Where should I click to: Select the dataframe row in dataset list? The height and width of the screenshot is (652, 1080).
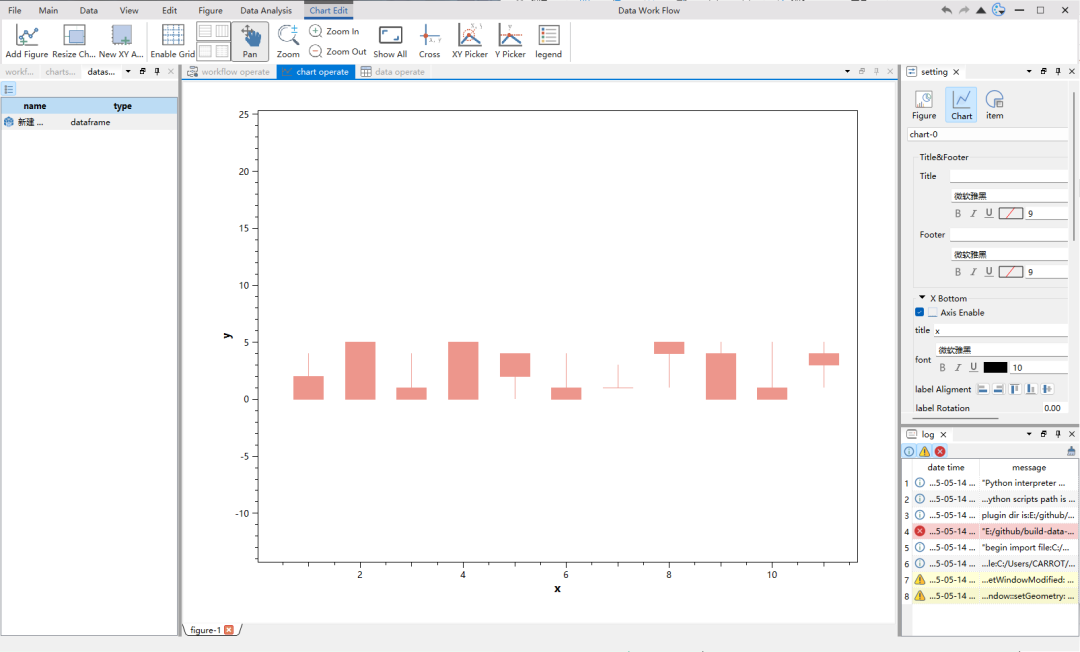point(89,122)
